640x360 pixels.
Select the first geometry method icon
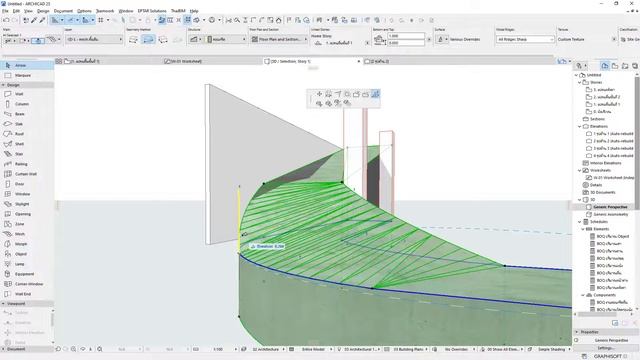tap(133, 39)
